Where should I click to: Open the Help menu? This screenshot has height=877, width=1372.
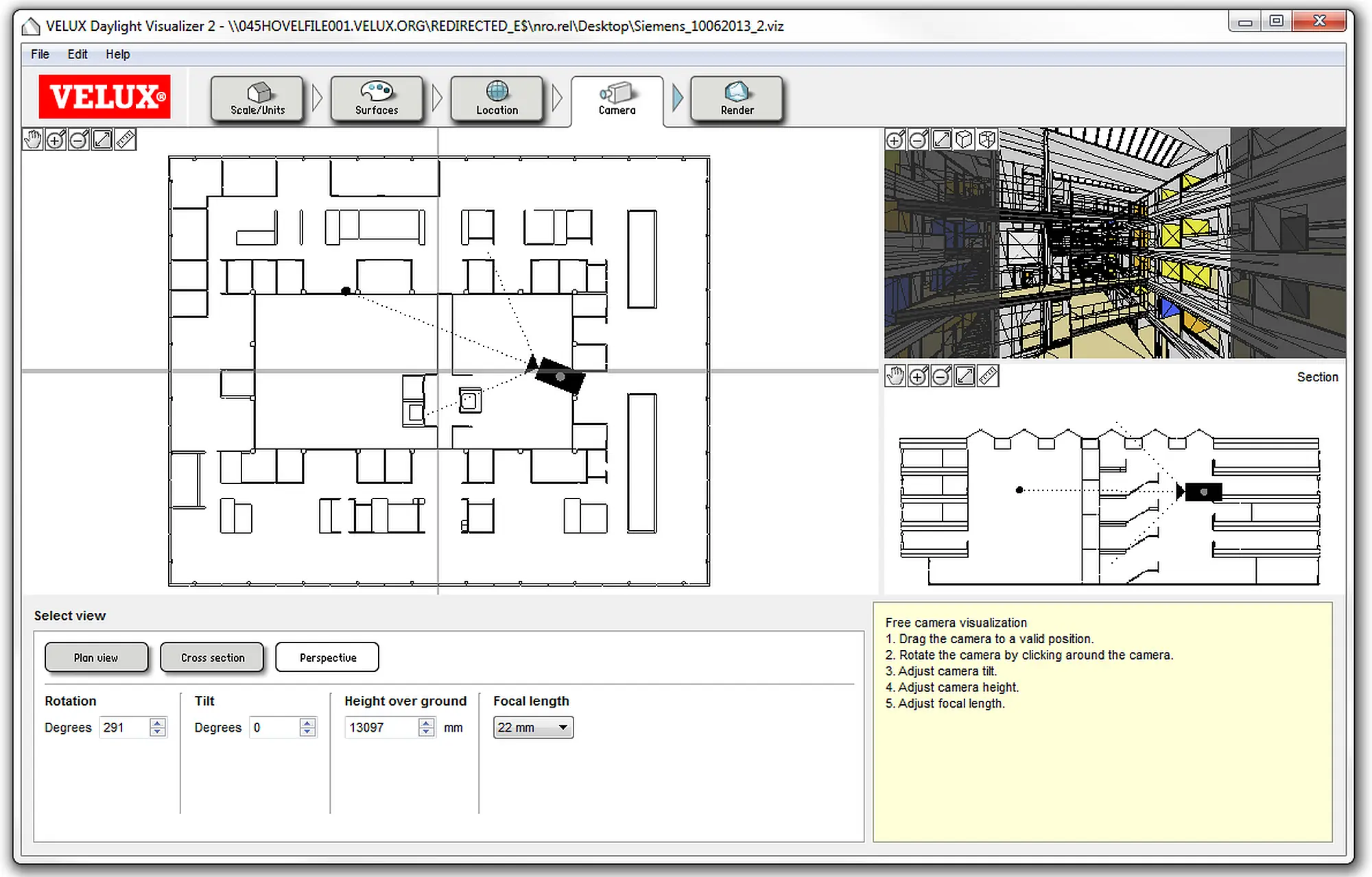(x=117, y=54)
